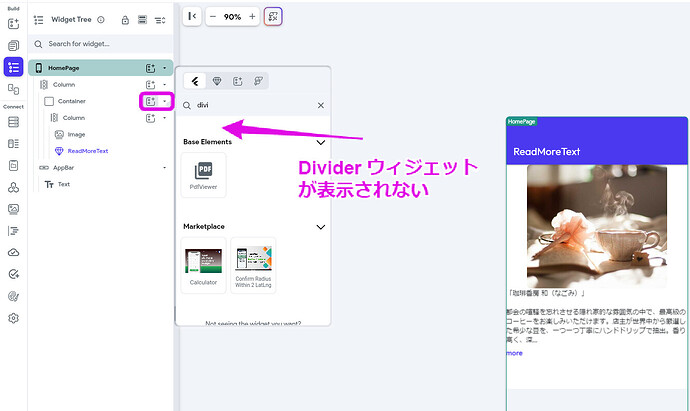Switch to the components tab in popup
Image resolution: width=690 pixels, height=411 pixels.
238,81
